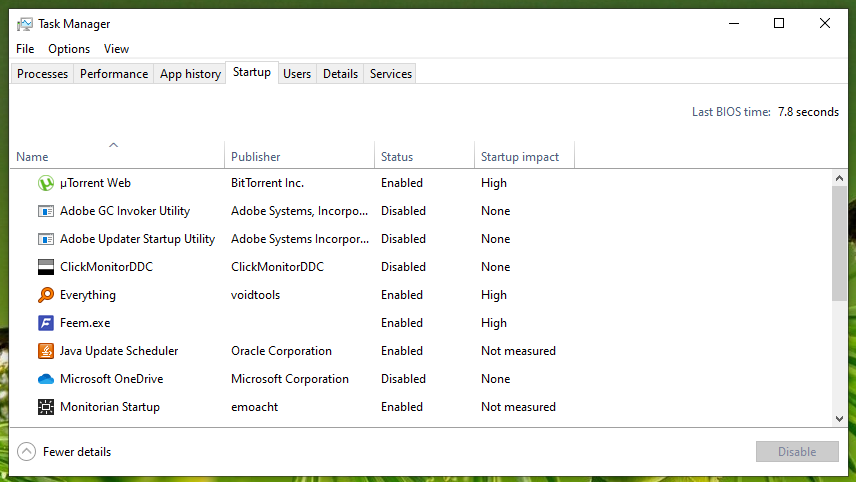
Task: Select Adobe Updater Startup Utility name
Action: click(x=138, y=239)
